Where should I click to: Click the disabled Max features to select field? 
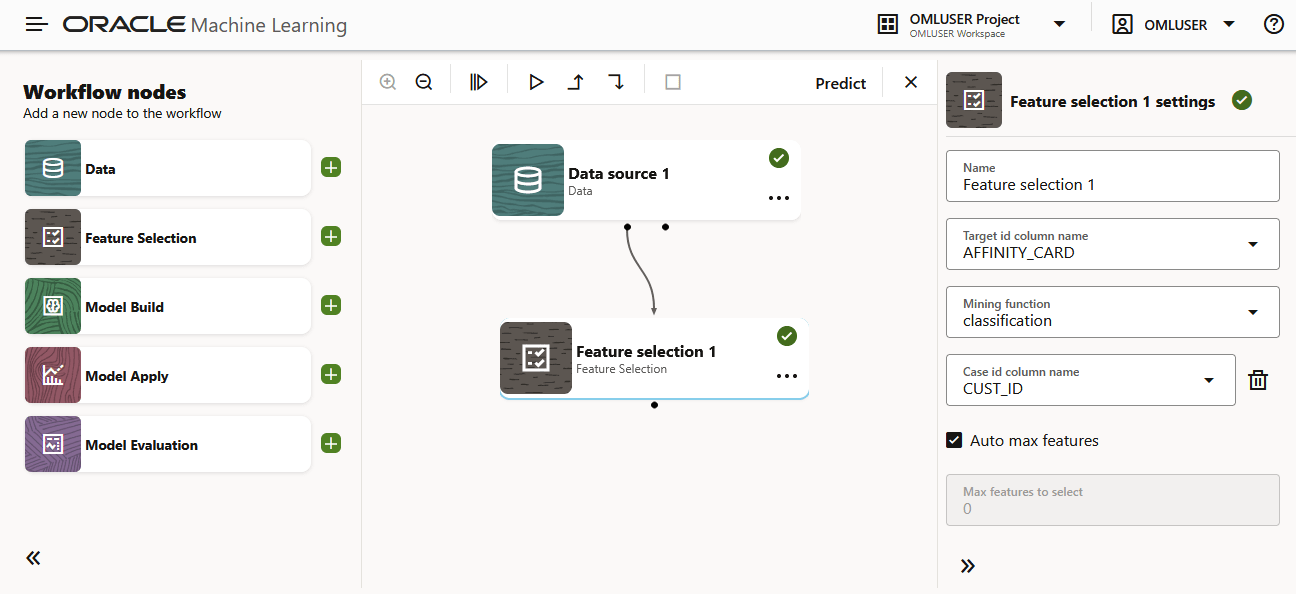(1113, 500)
